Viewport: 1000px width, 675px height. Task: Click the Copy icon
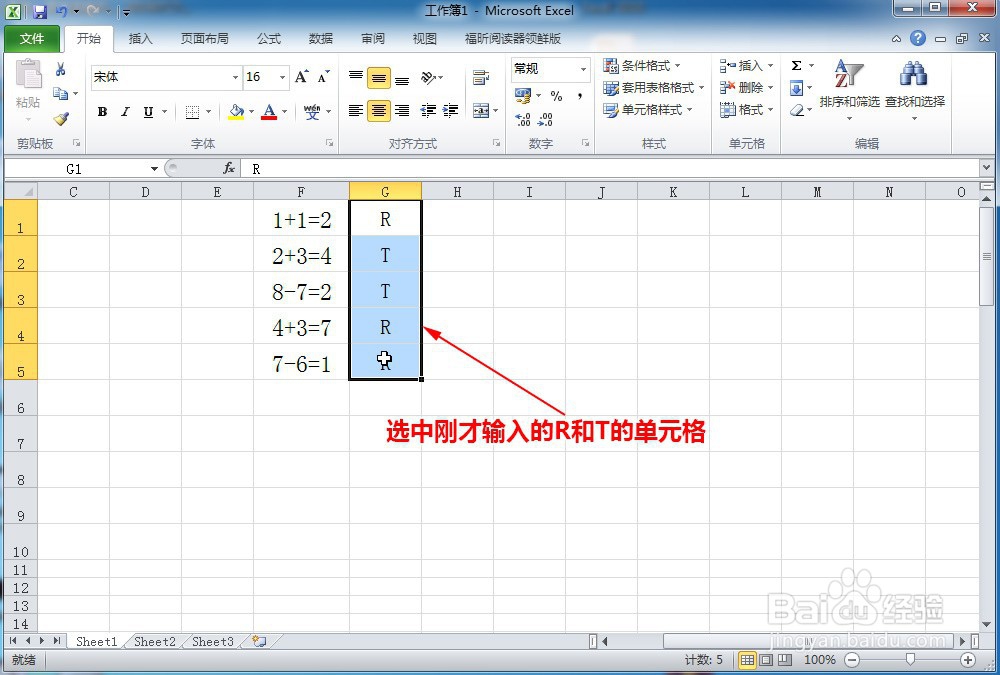click(x=60, y=91)
